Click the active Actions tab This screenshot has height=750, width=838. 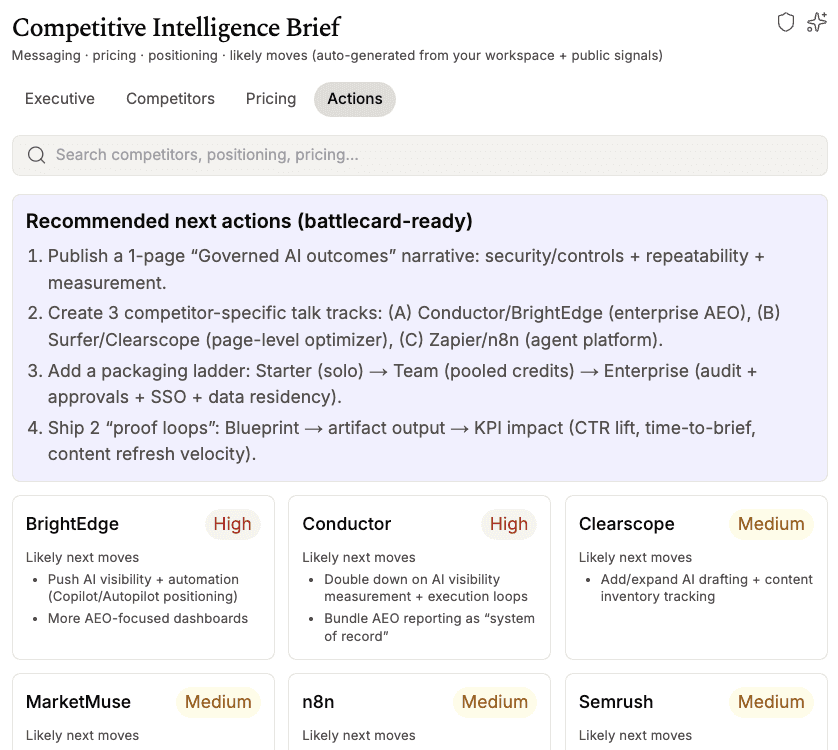355,99
